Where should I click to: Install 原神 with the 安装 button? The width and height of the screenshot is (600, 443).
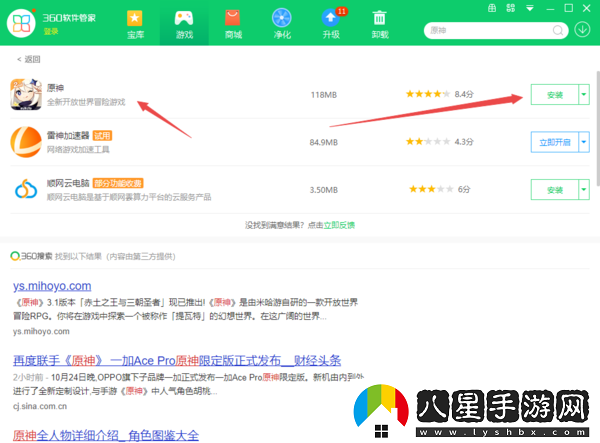pyautogui.click(x=554, y=94)
